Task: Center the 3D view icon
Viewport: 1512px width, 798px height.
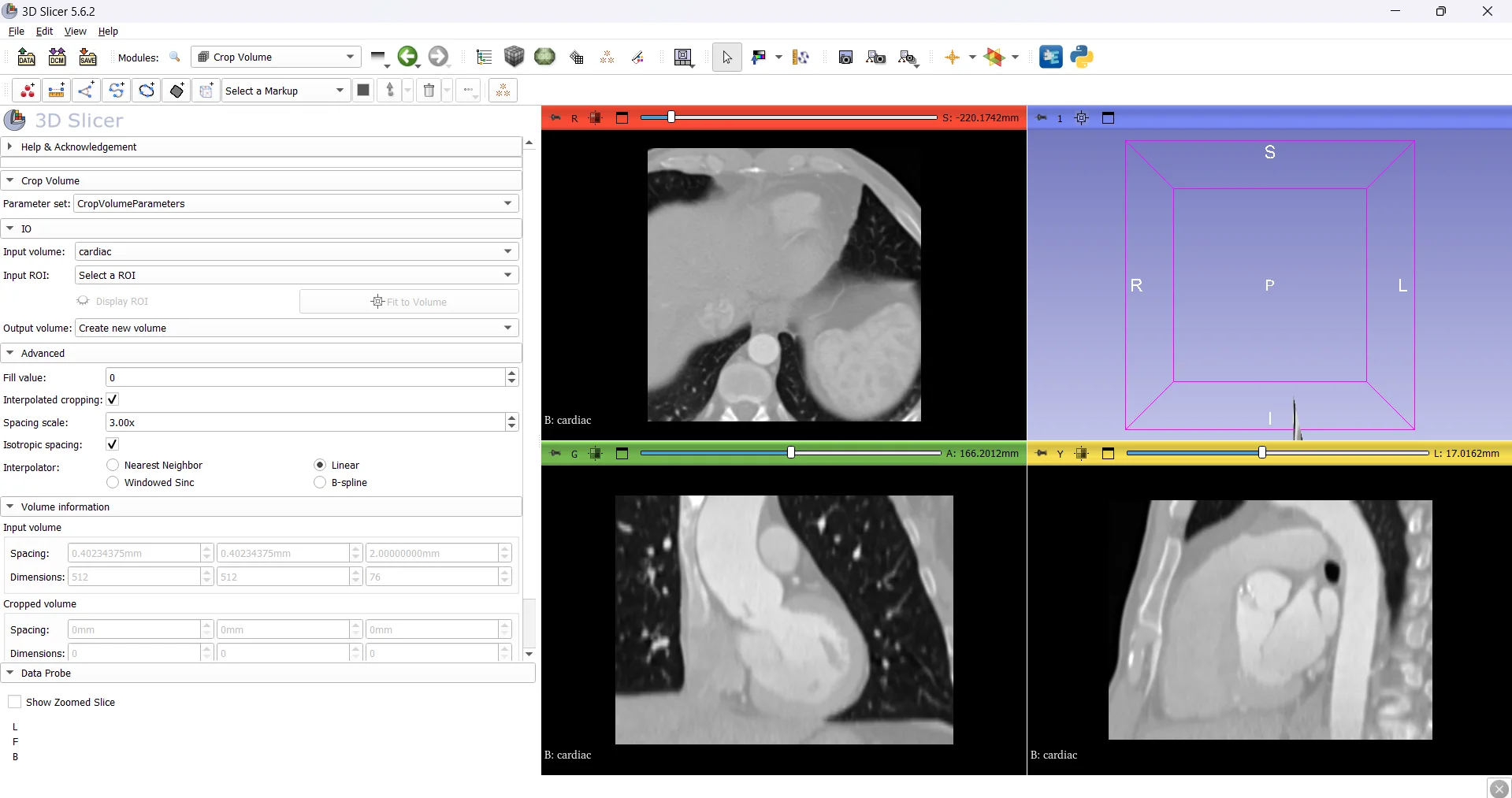Action: (x=1081, y=118)
